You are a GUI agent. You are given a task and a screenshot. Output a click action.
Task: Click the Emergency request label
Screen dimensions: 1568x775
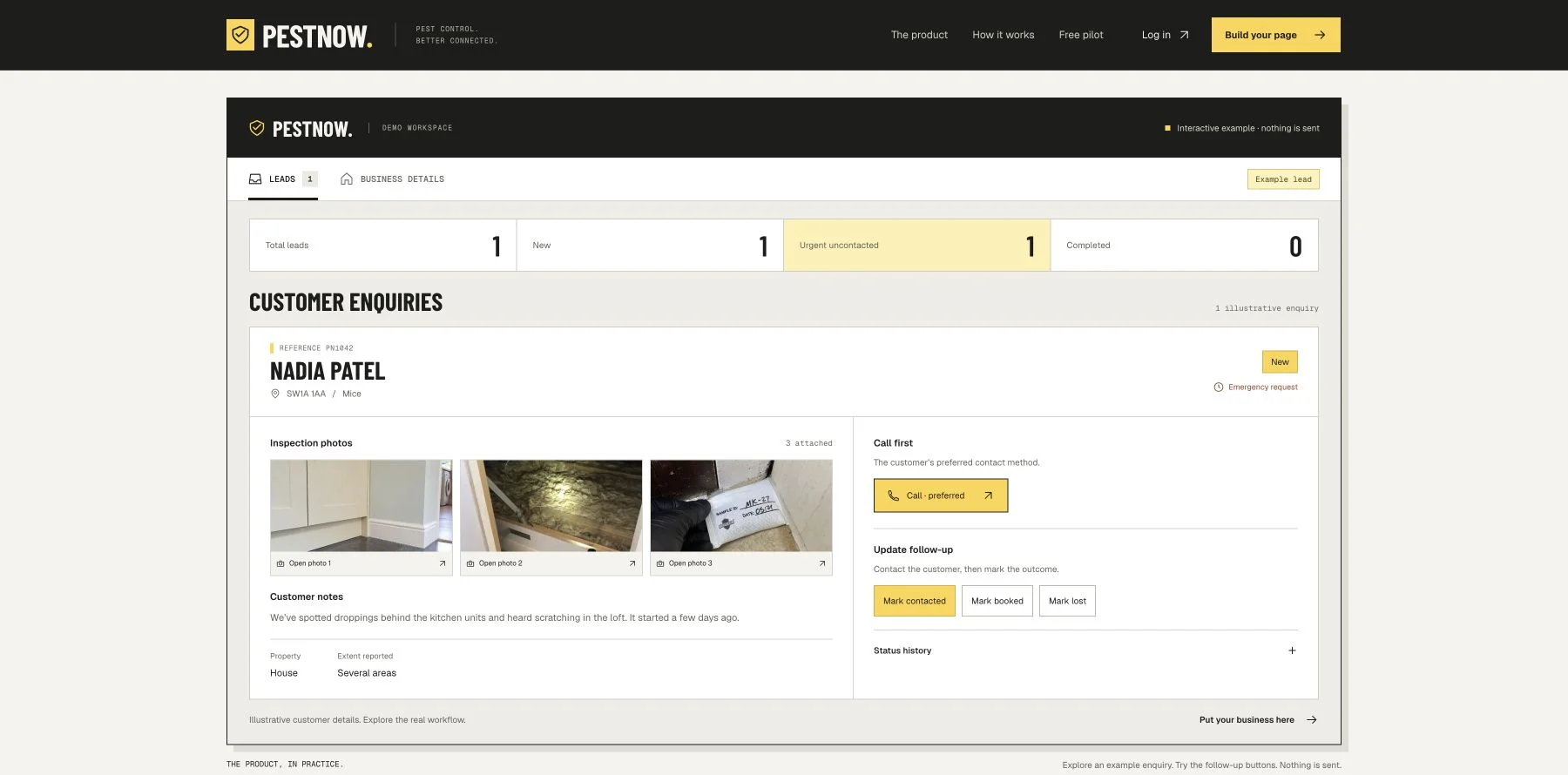click(1263, 387)
